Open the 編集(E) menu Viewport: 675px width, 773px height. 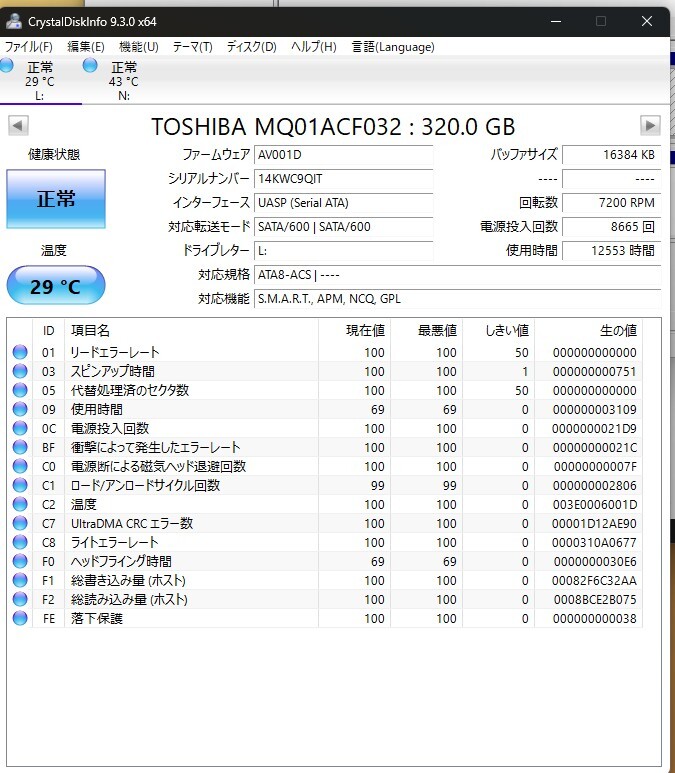(x=86, y=47)
